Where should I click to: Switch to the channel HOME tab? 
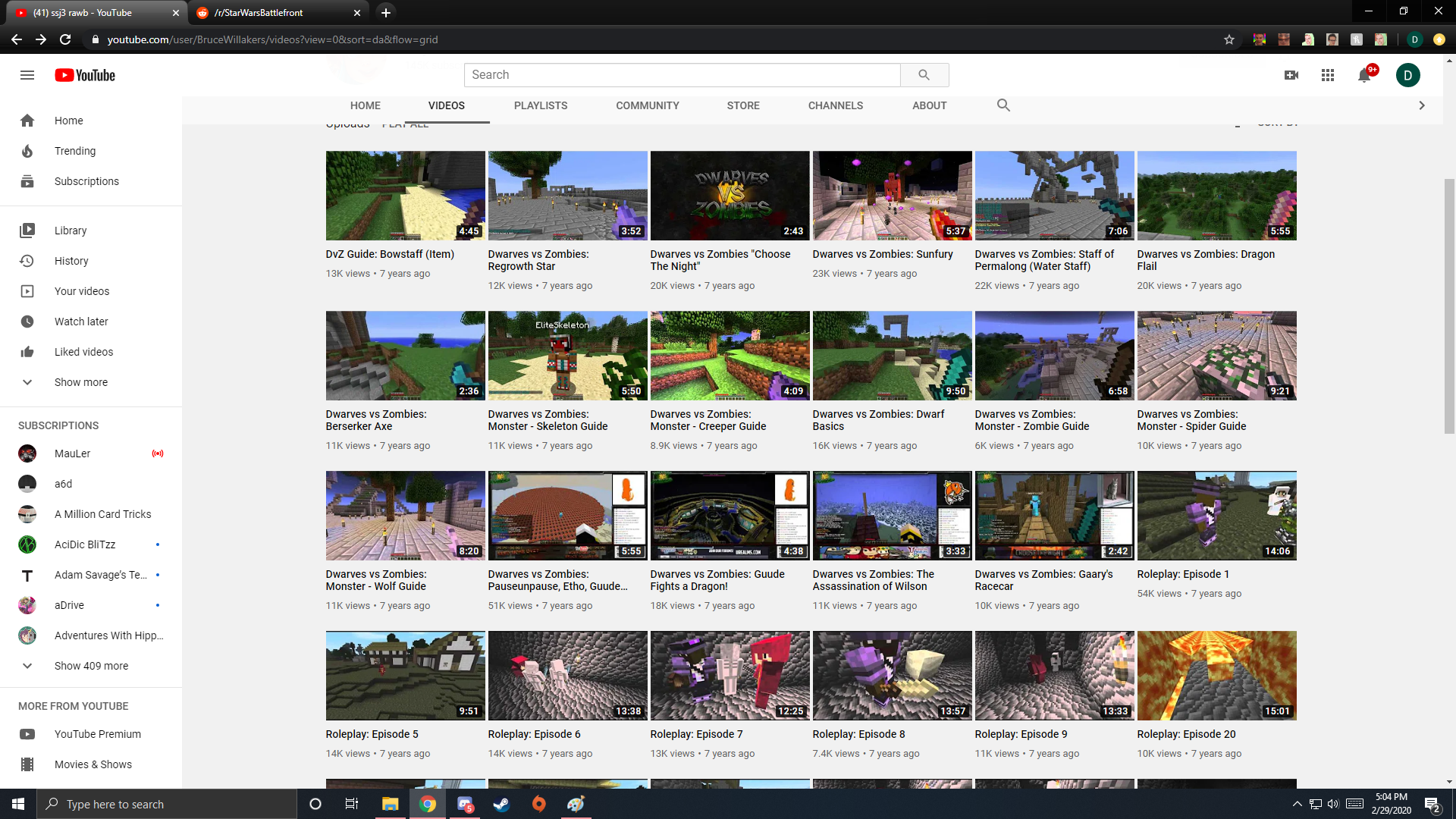coord(366,105)
